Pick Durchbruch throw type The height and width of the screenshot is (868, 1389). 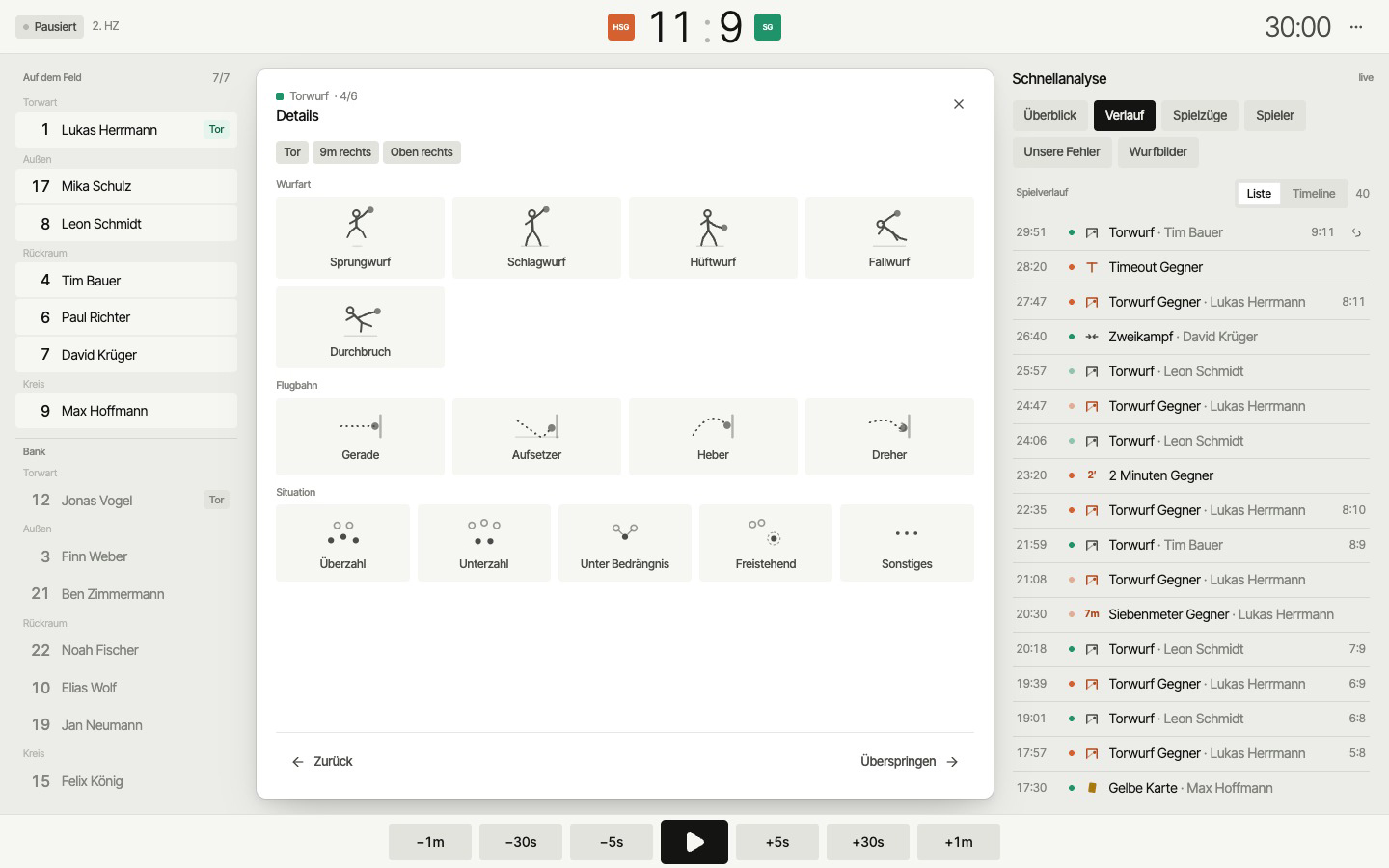360,327
